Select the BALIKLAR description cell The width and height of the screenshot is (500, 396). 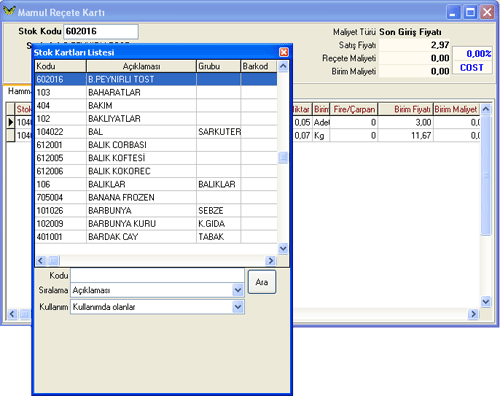(141, 184)
